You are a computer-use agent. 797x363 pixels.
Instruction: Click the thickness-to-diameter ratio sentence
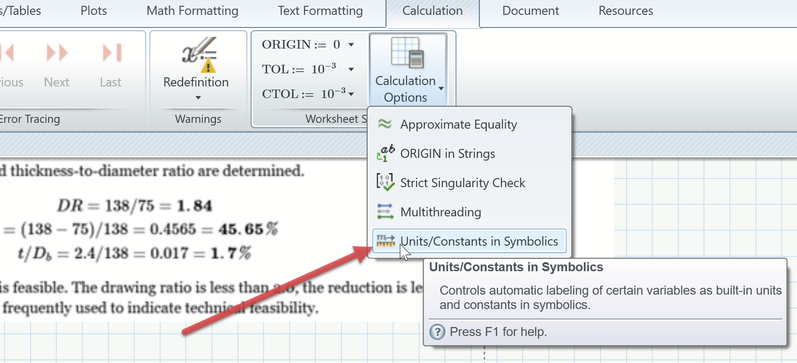152,171
